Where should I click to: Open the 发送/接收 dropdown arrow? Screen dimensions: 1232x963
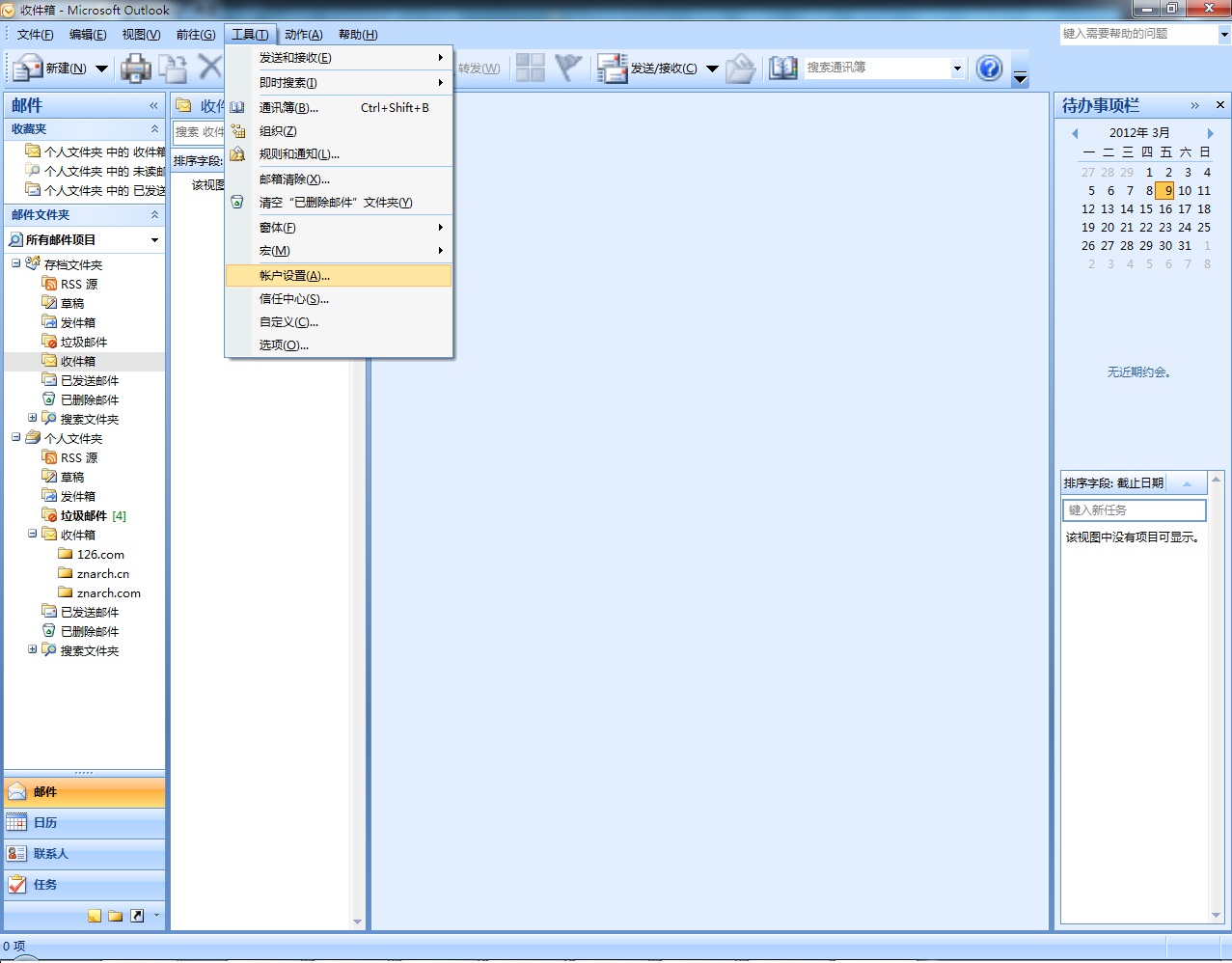(712, 69)
